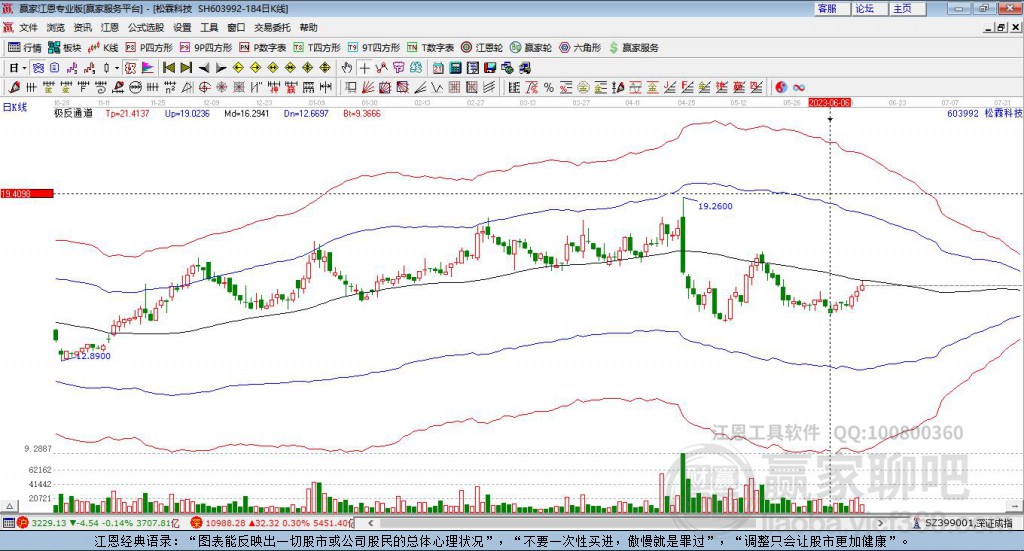Select the n² square tool
Viewport: 1024px width, 551px height.
pos(170,87)
